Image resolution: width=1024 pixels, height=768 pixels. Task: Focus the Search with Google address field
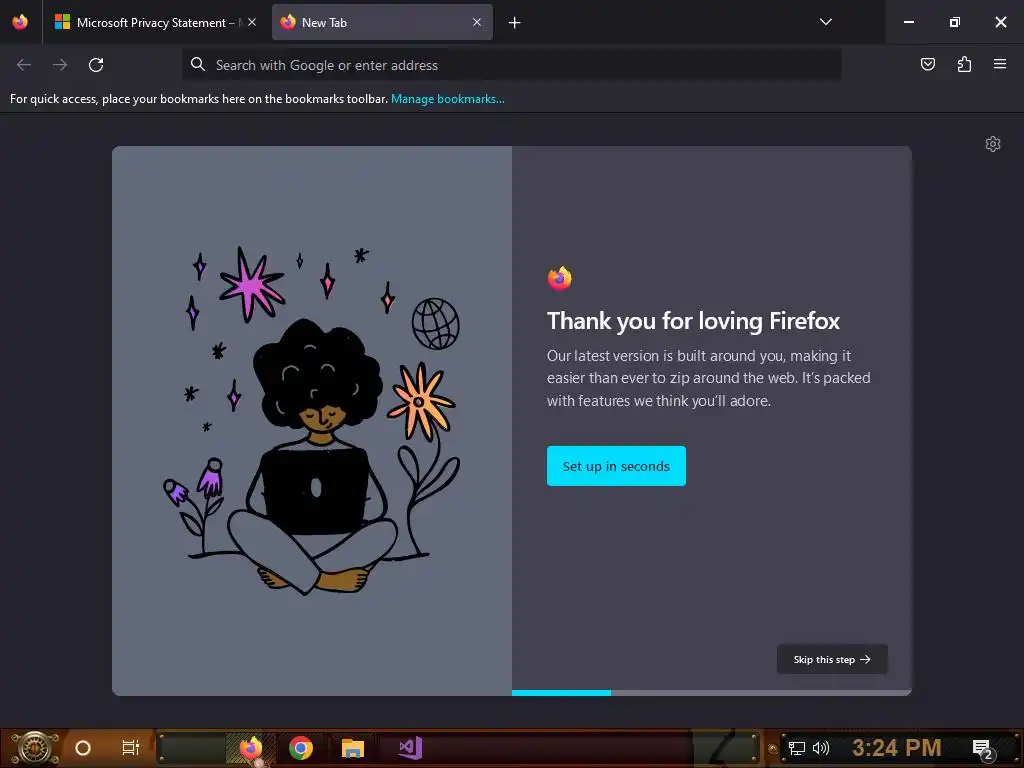[512, 65]
